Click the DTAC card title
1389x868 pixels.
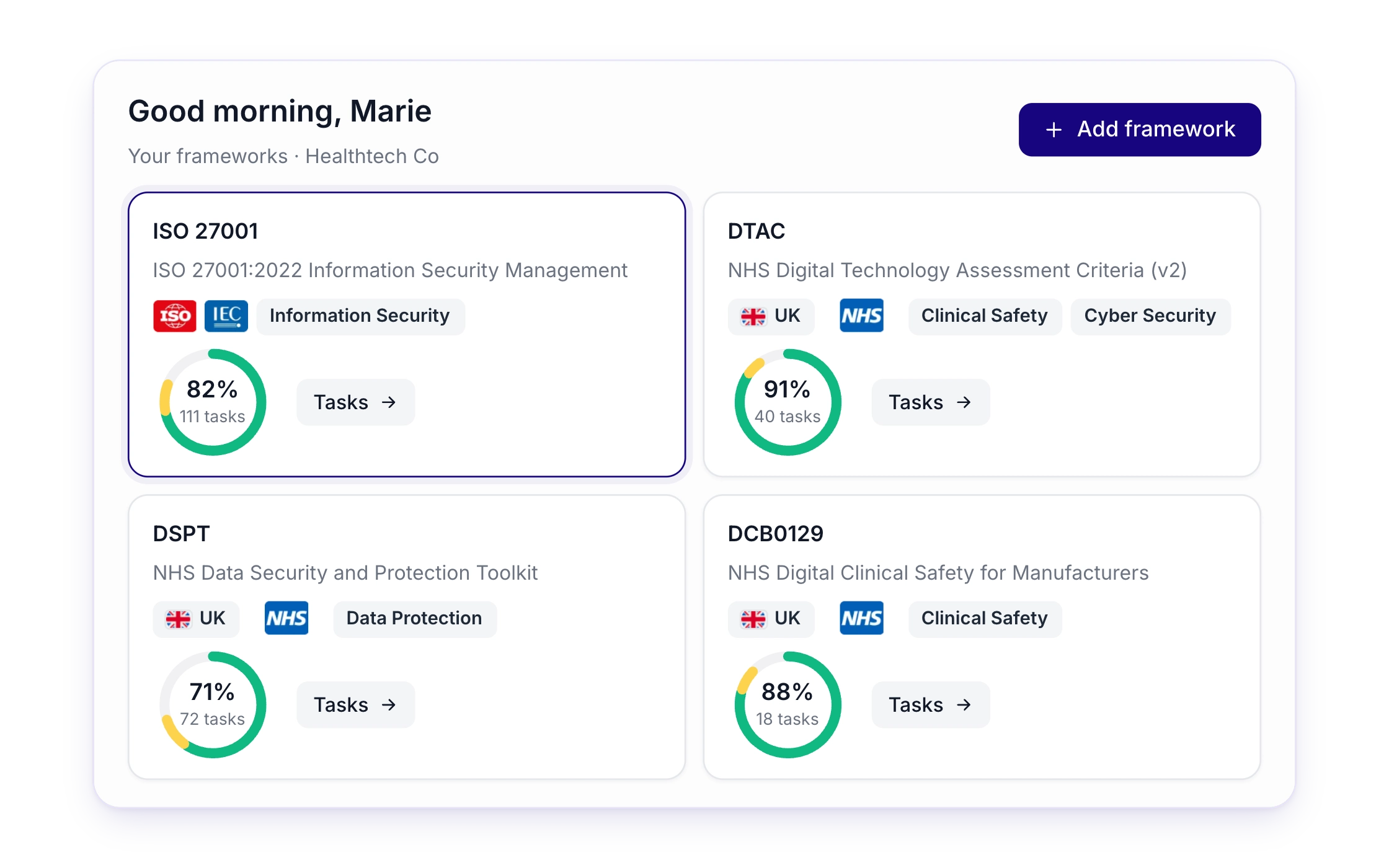point(757,231)
